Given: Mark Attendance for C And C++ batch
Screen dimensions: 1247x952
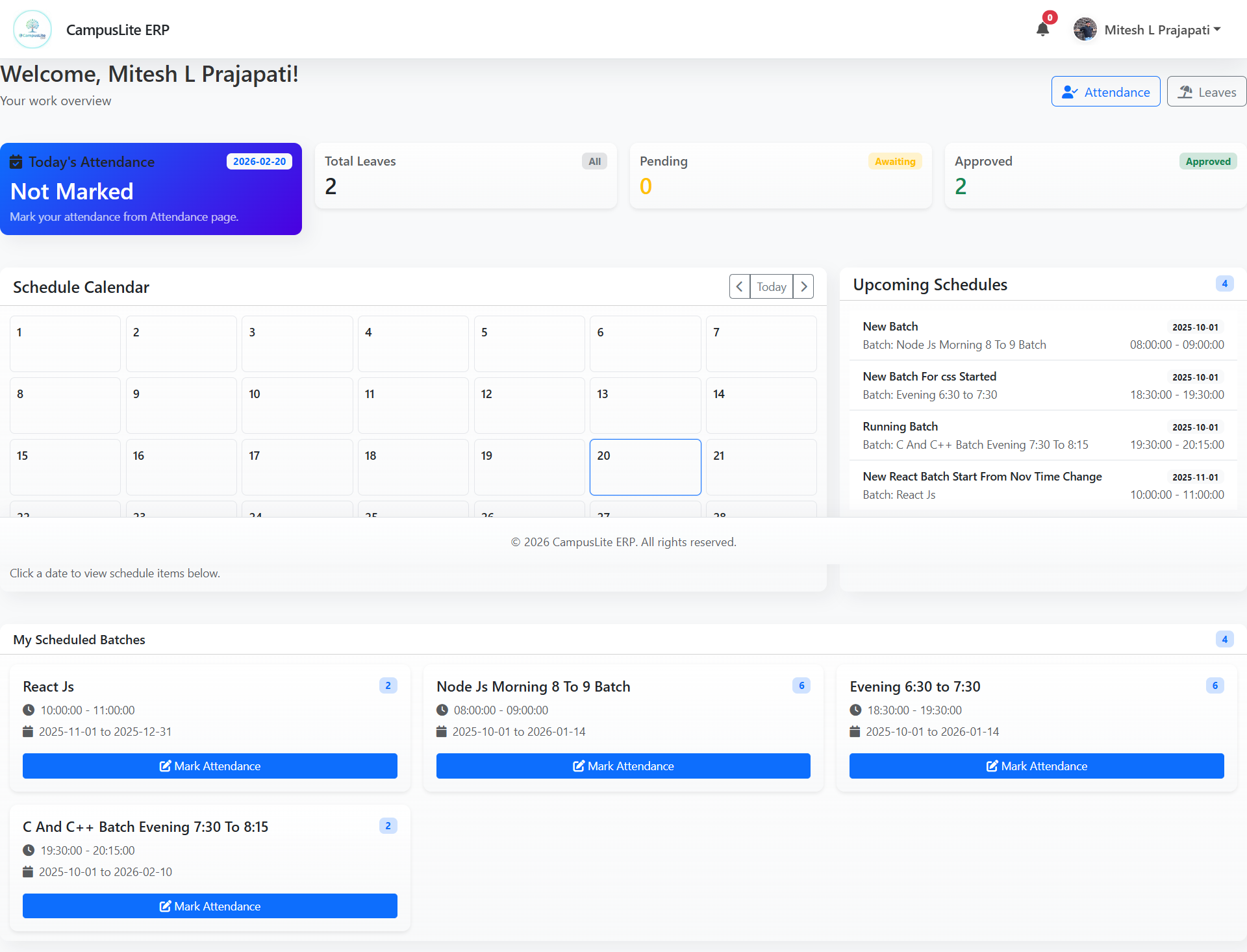Looking at the screenshot, I should 210,906.
